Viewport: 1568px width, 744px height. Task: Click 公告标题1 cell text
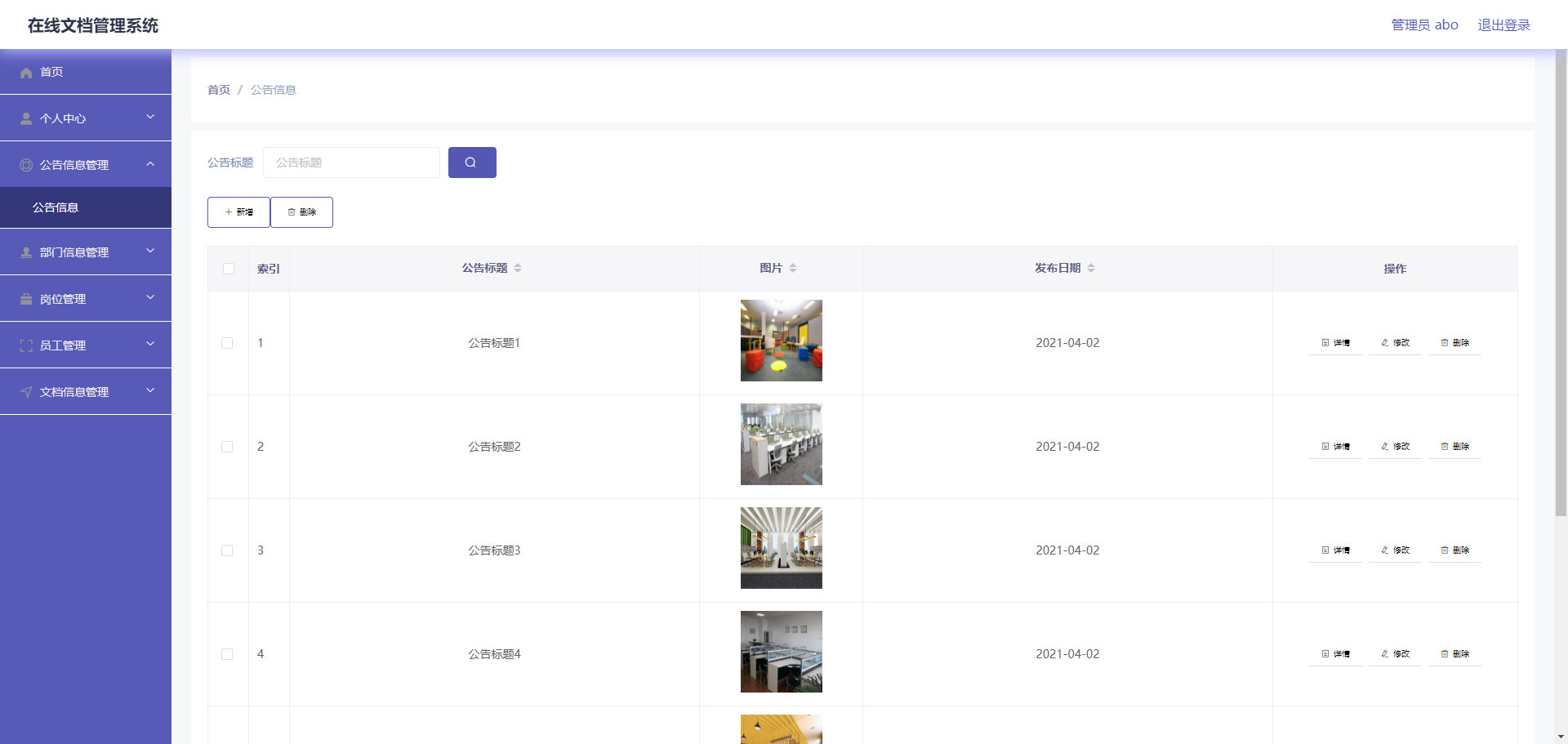pos(494,343)
